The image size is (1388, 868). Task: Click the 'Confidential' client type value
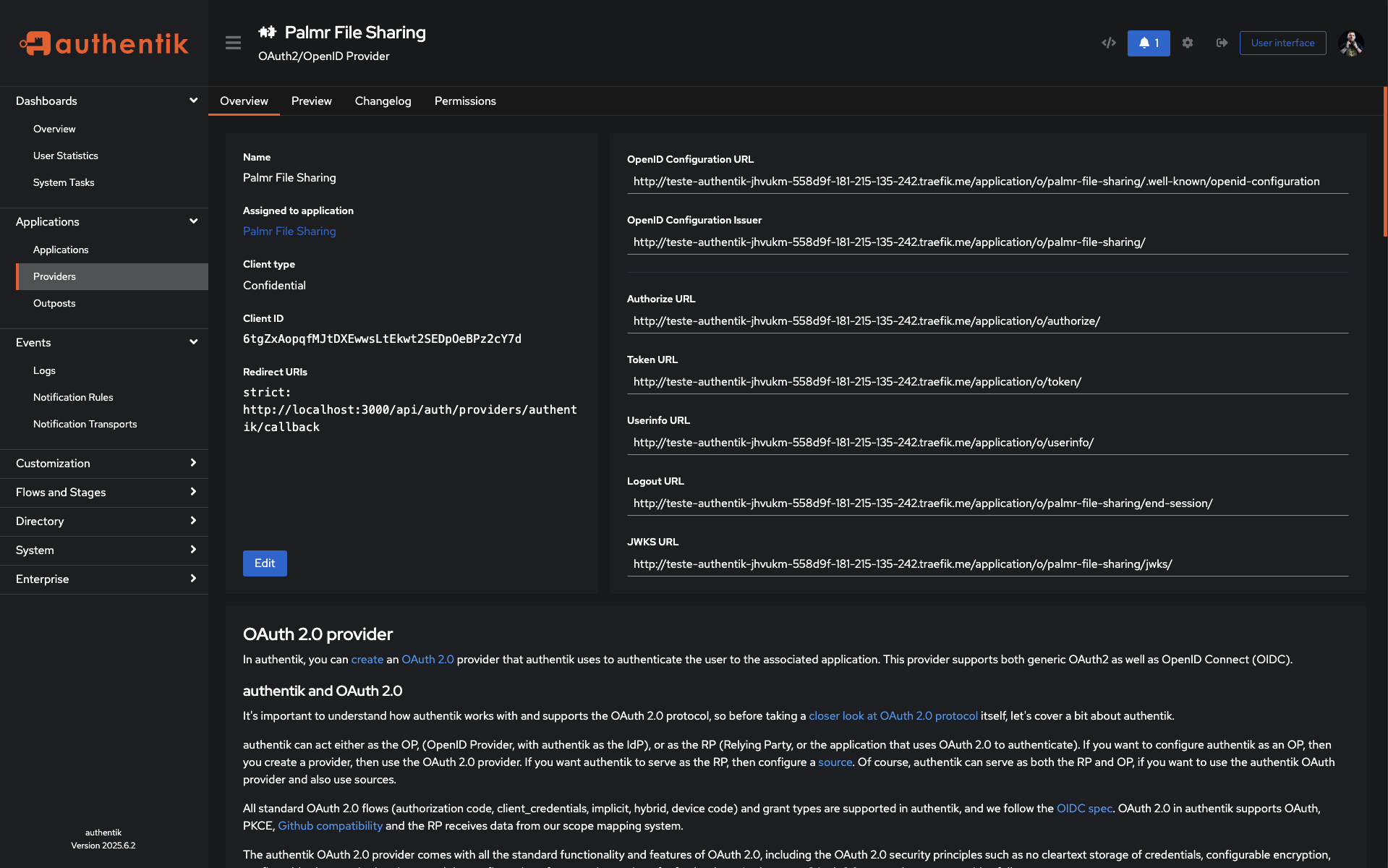tap(274, 286)
